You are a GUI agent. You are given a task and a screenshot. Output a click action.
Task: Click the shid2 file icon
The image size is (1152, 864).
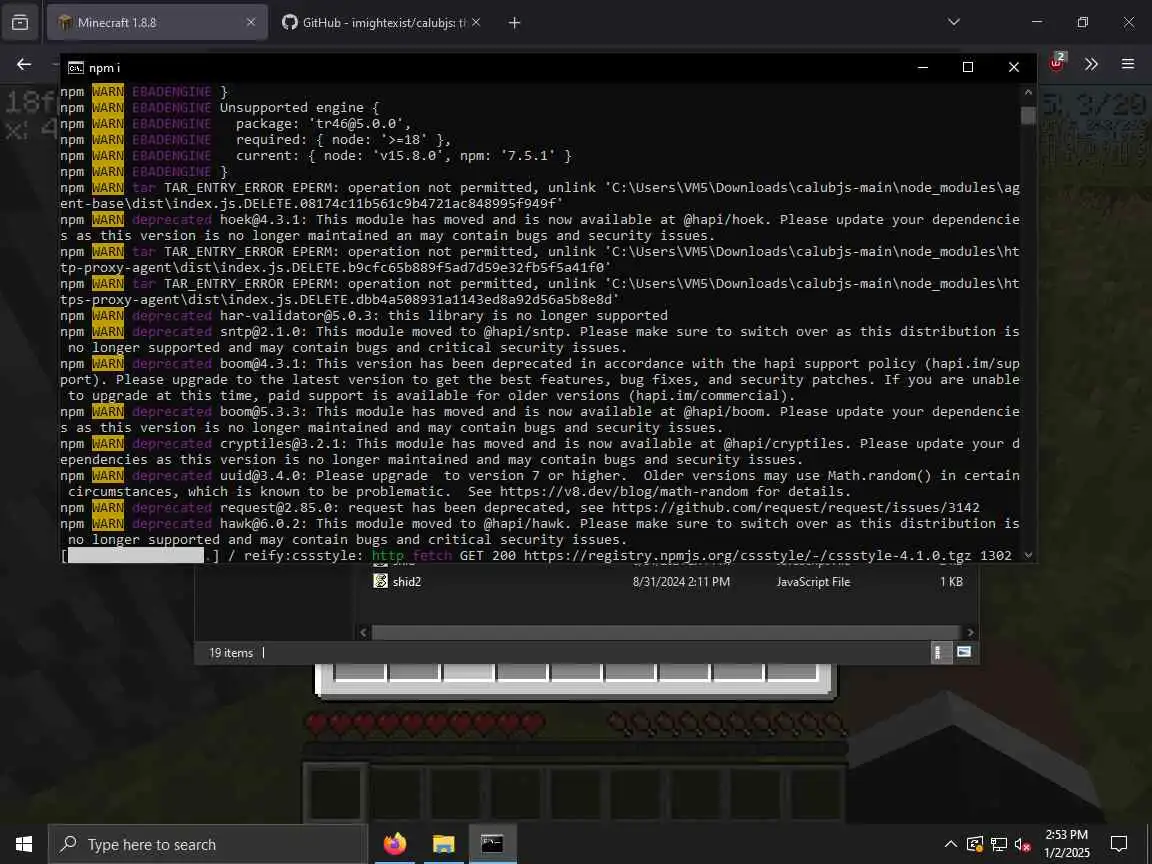click(x=381, y=581)
